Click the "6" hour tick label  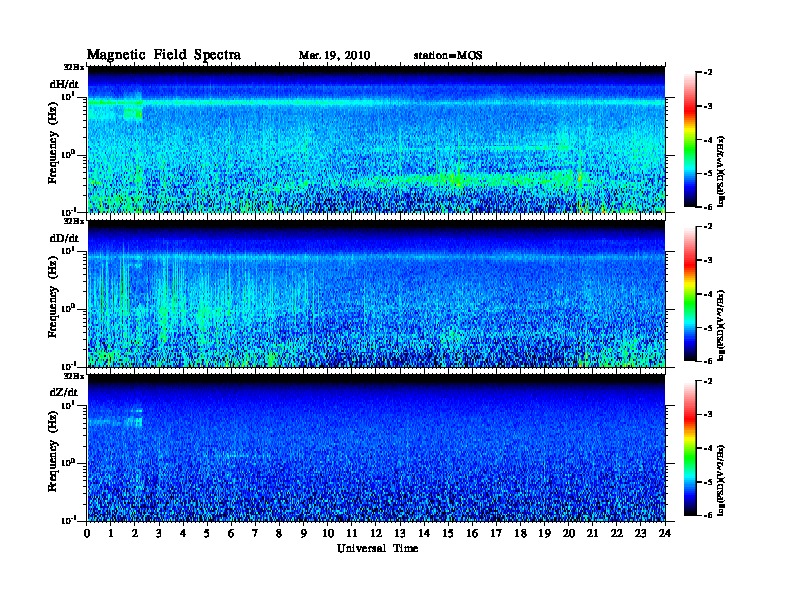tap(231, 534)
